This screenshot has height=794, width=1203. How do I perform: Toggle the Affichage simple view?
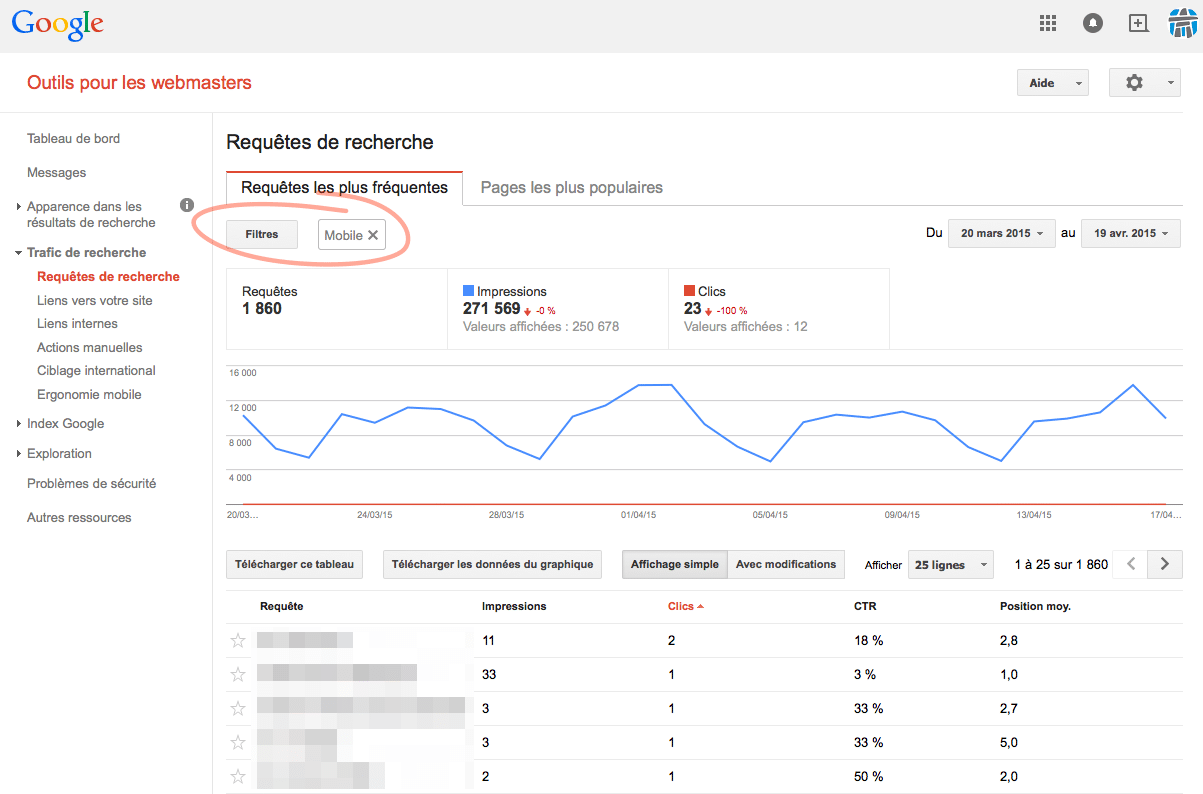674,565
